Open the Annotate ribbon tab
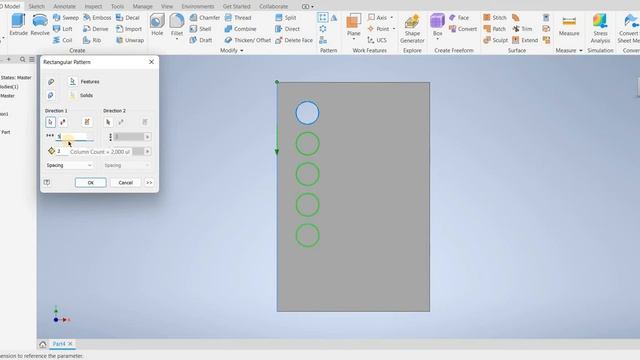 click(64, 7)
